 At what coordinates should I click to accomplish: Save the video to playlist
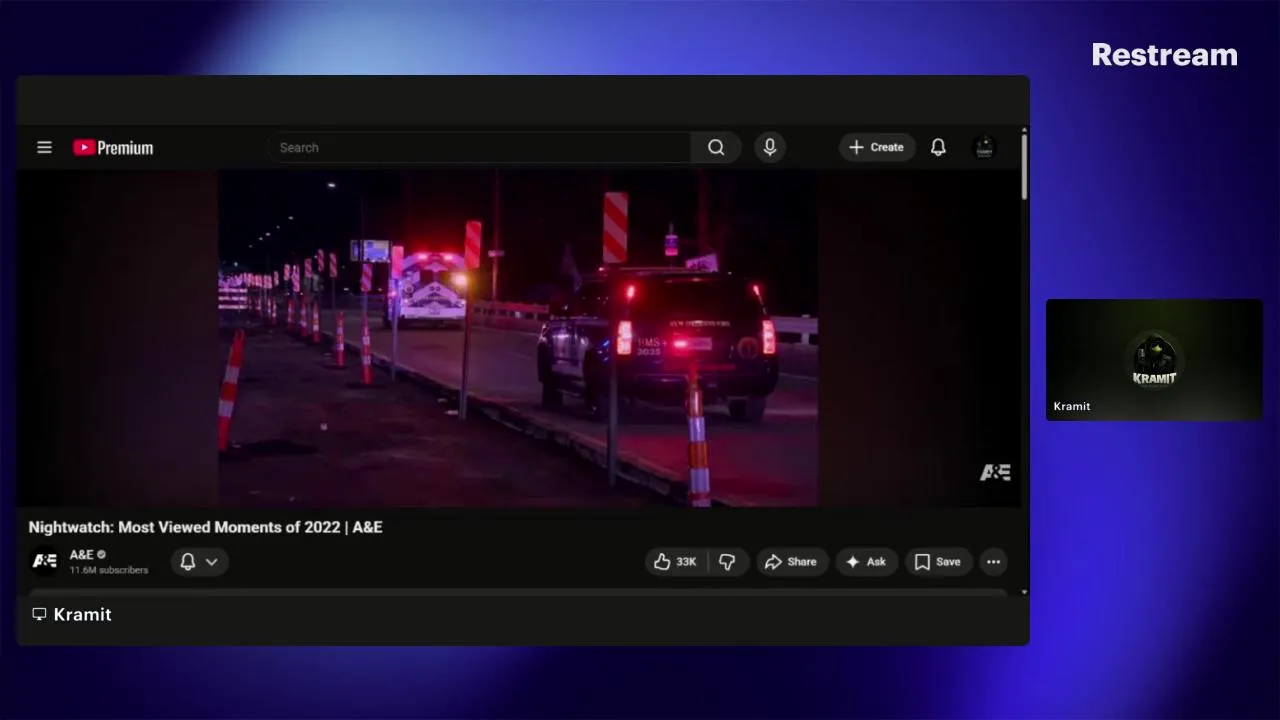pyautogui.click(x=938, y=562)
